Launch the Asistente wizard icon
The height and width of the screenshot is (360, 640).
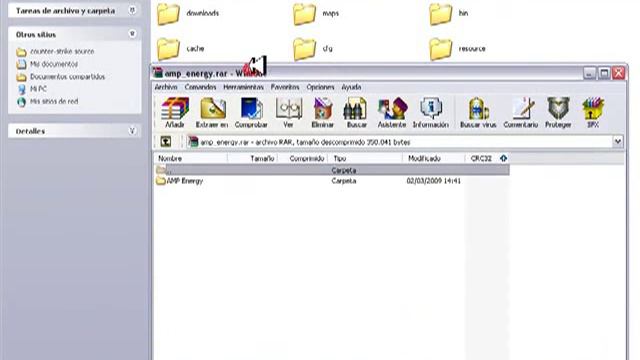pos(392,113)
